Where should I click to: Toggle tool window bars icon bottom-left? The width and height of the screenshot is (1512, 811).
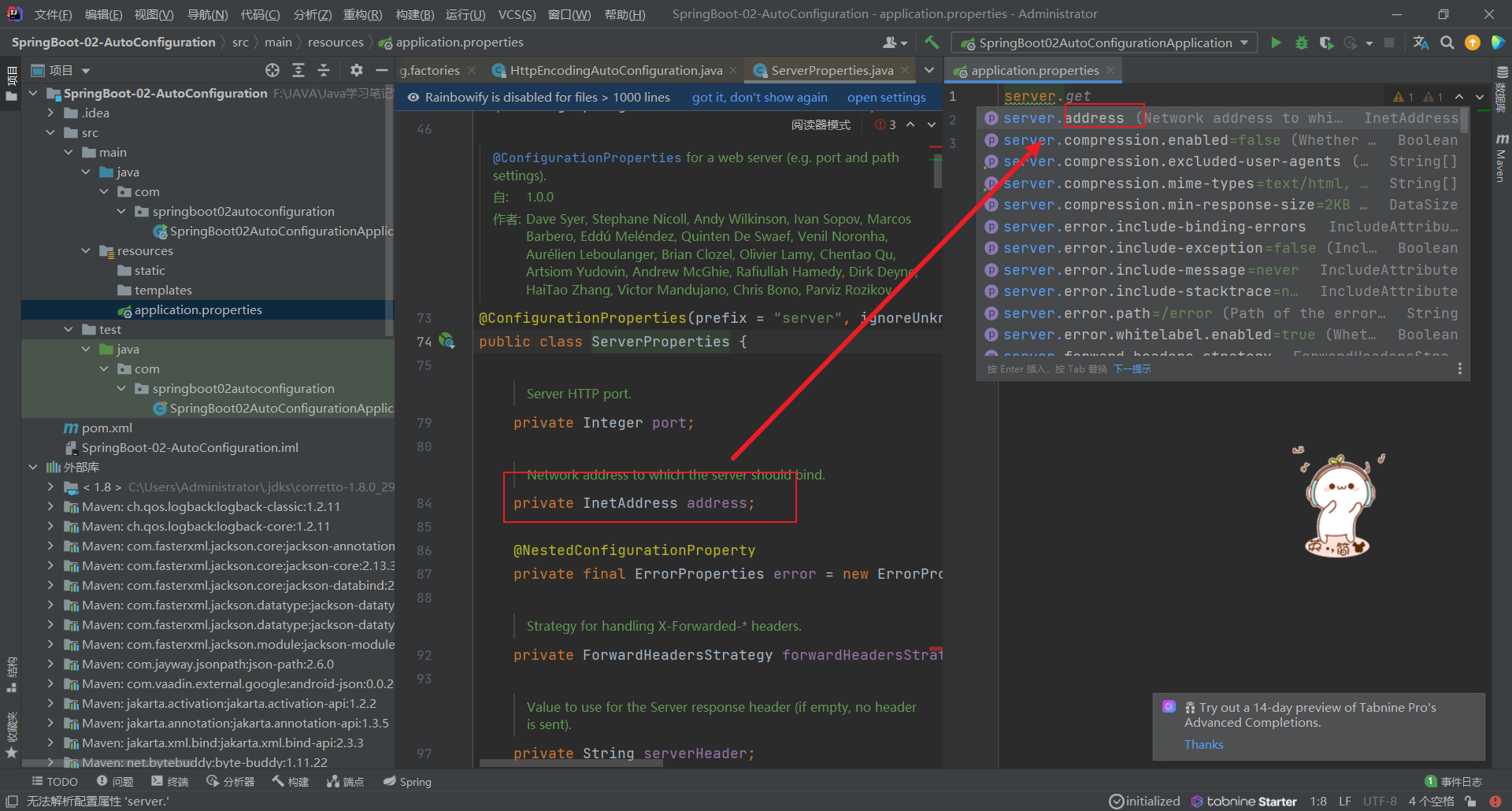point(12,801)
